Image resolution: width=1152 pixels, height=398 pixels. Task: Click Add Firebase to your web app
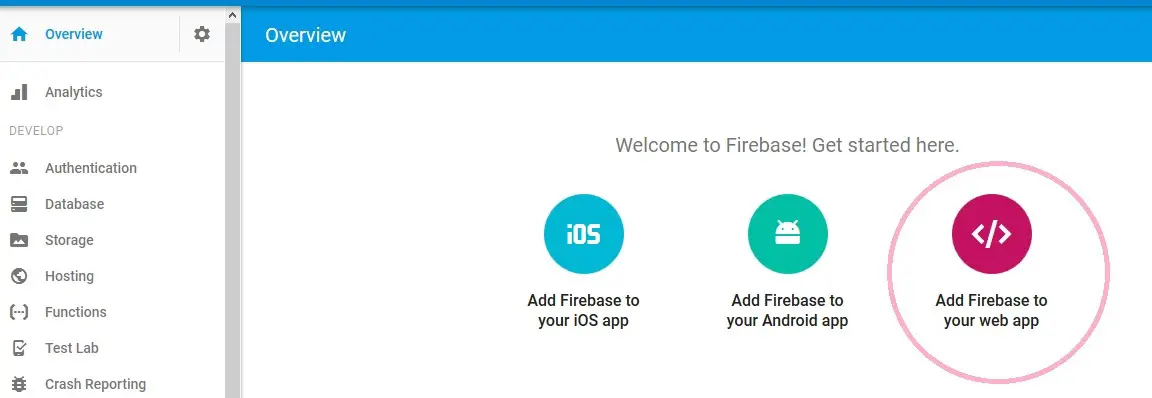(992, 311)
